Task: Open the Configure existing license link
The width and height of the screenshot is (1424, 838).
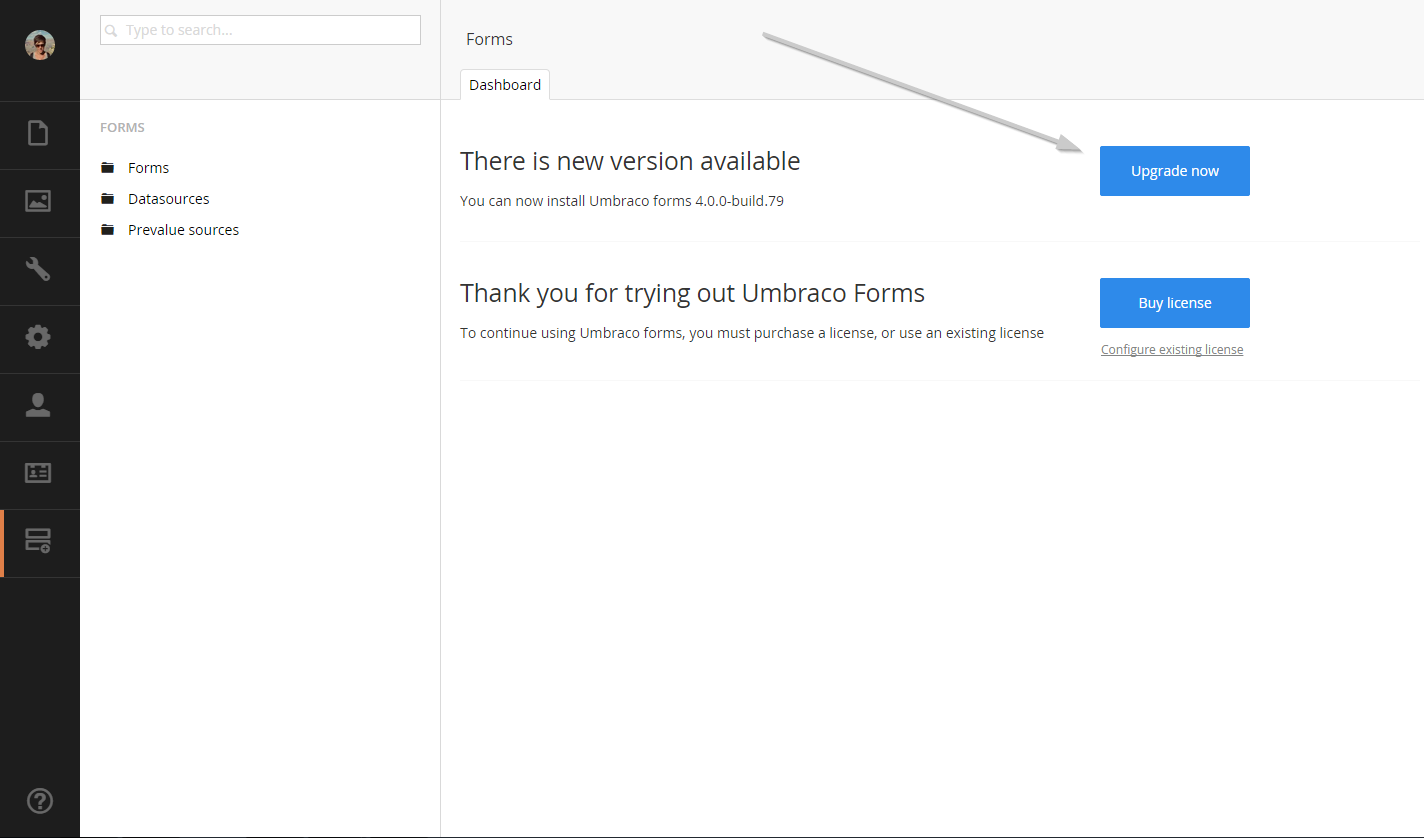Action: pos(1172,350)
